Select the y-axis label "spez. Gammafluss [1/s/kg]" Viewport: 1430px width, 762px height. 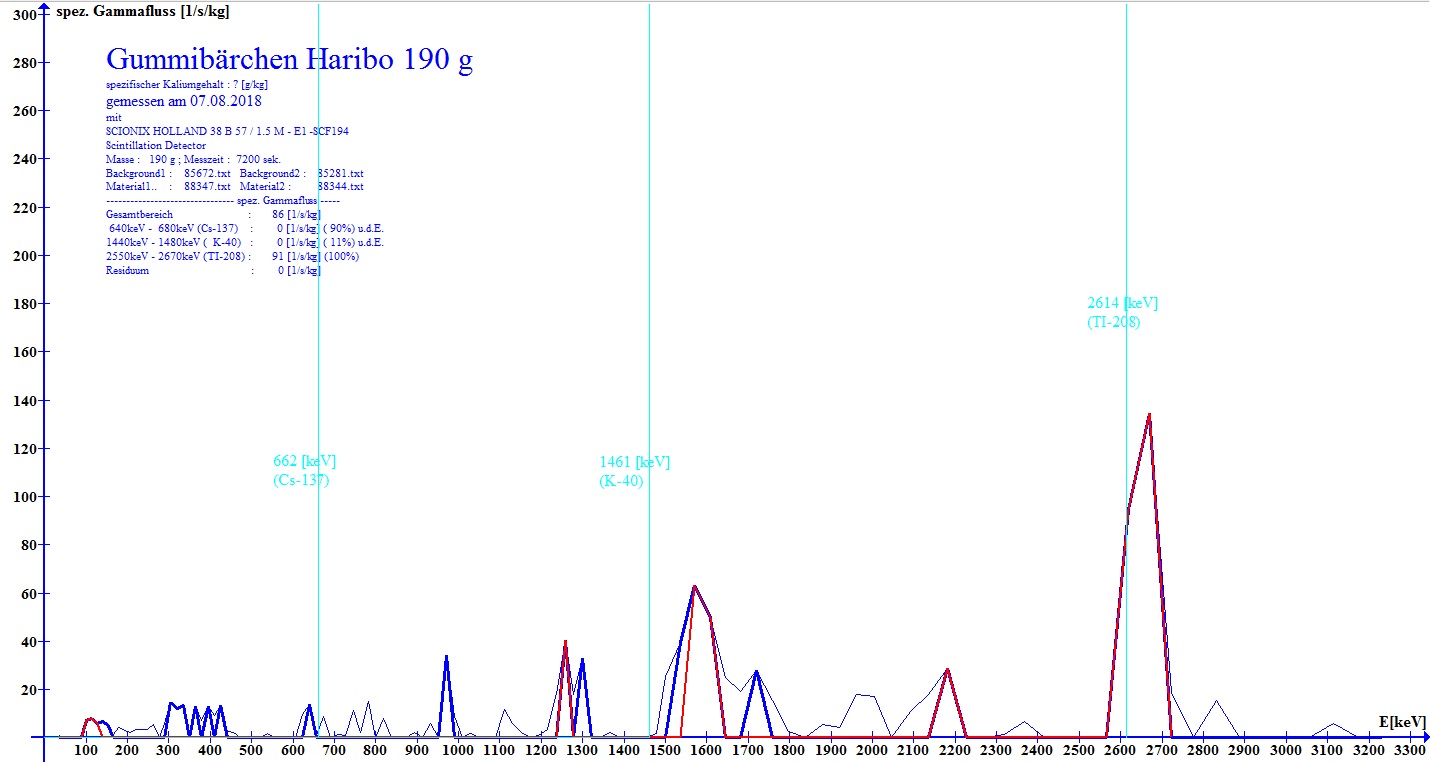pyautogui.click(x=143, y=11)
